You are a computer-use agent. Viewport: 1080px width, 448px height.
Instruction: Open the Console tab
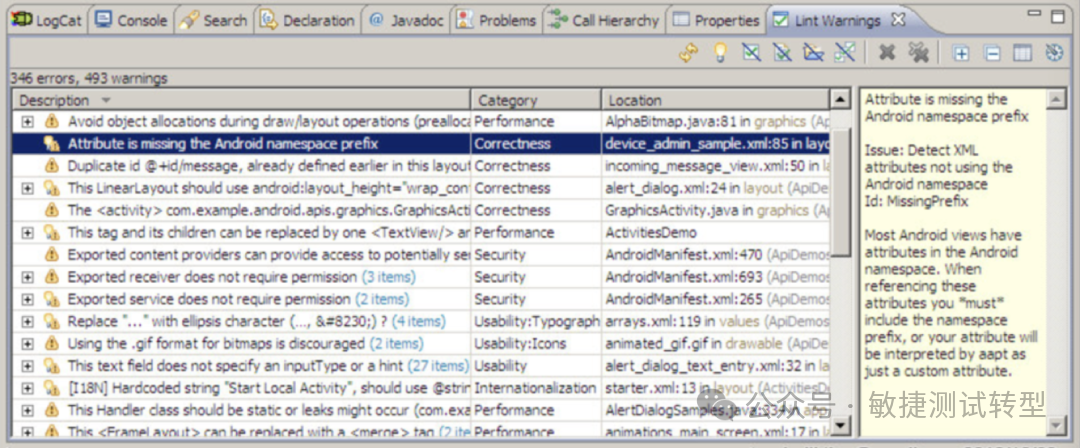(x=132, y=20)
